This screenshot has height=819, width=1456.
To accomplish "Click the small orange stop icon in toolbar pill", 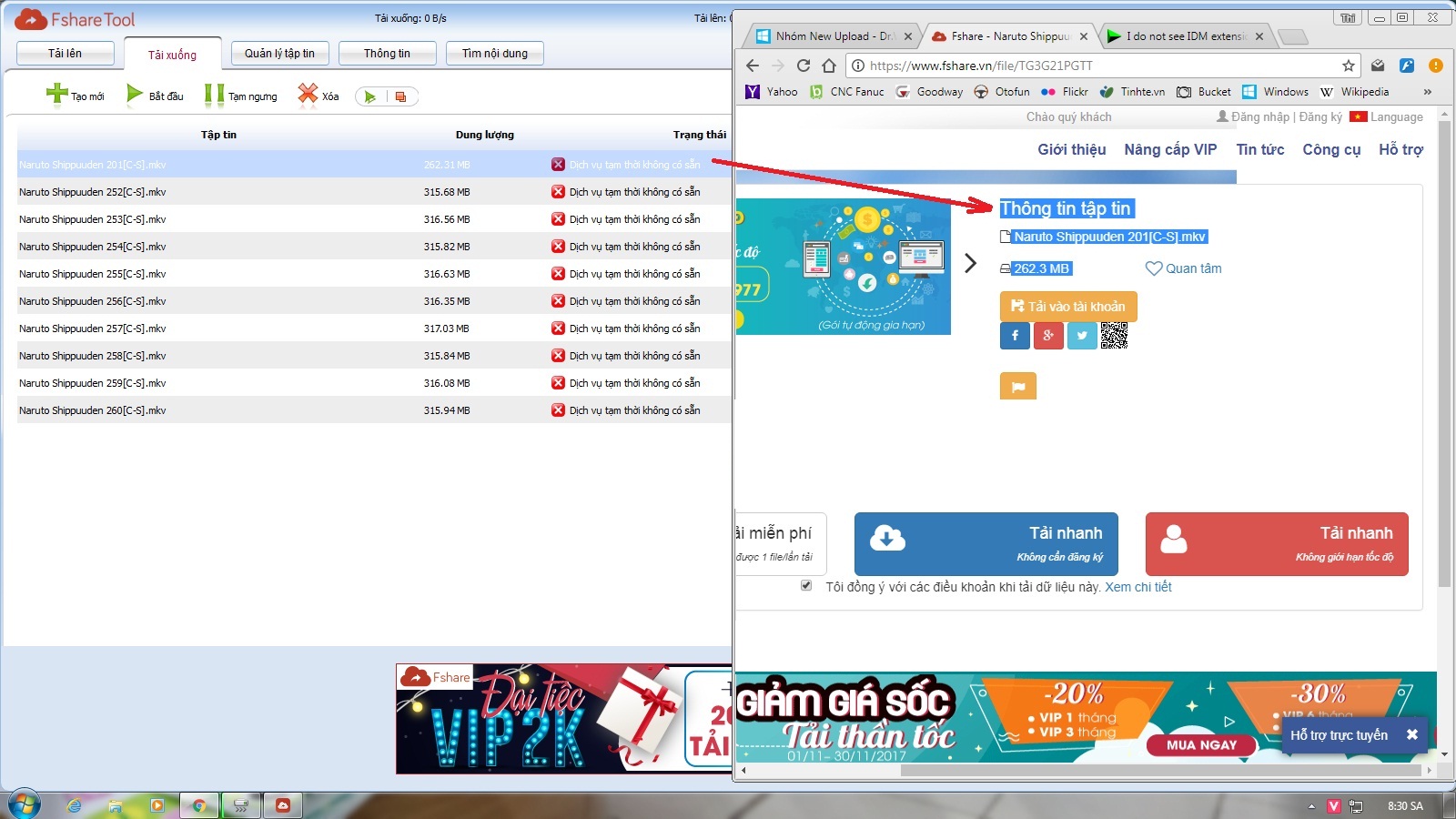I will click(400, 96).
